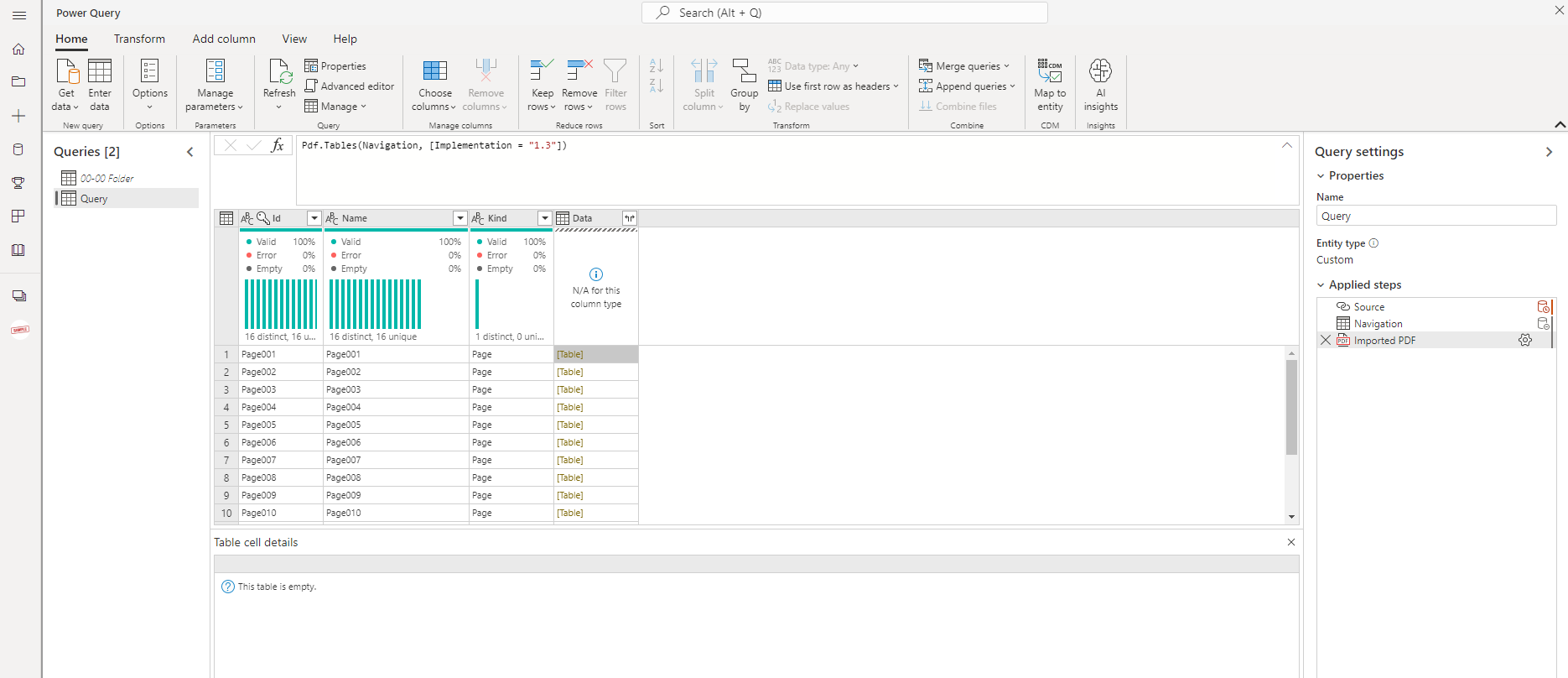Select the Page010 cell in Id column
This screenshot has height=678, width=1568.
pyautogui.click(x=281, y=513)
